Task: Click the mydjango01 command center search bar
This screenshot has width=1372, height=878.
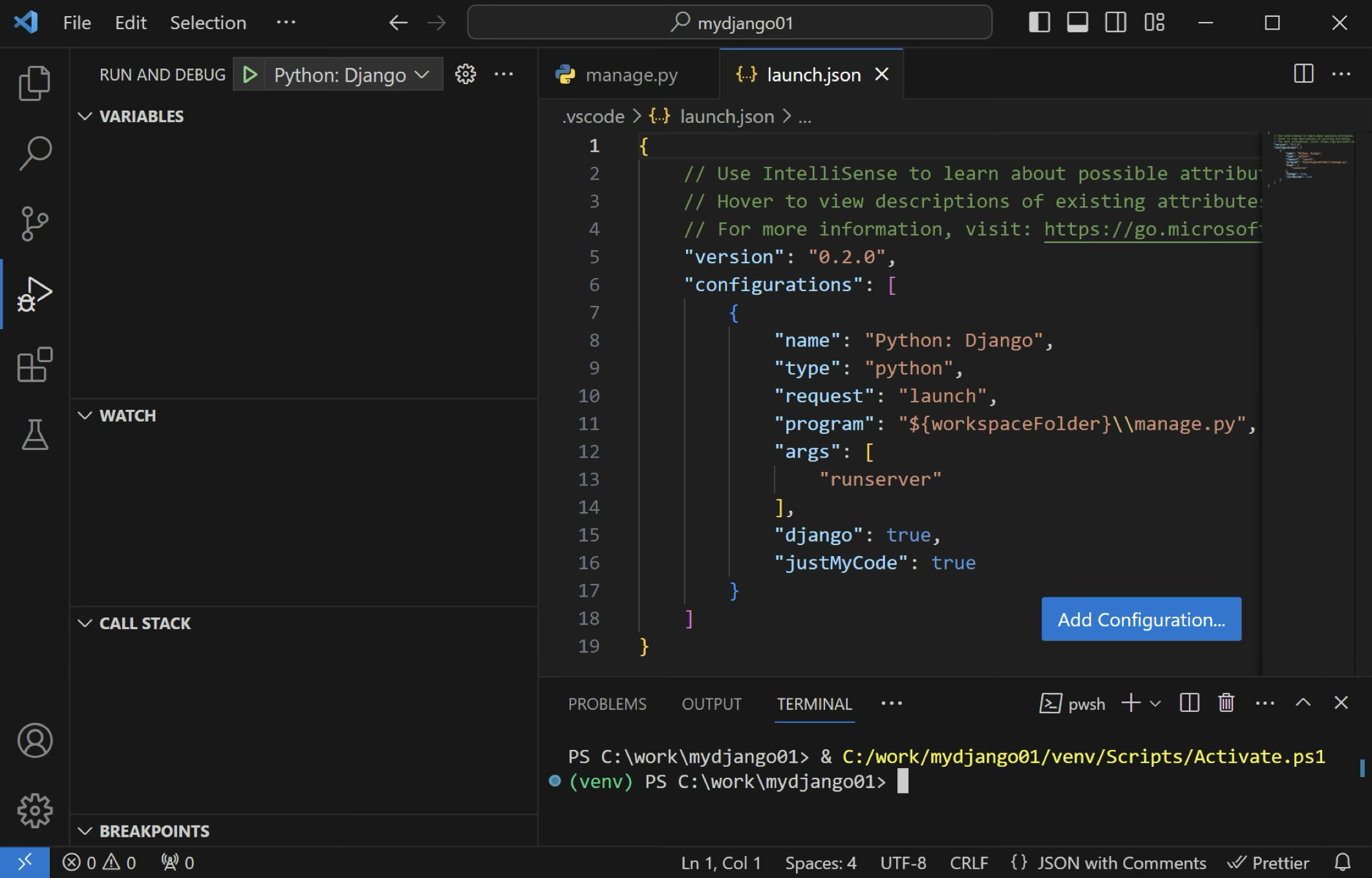Action: [730, 22]
